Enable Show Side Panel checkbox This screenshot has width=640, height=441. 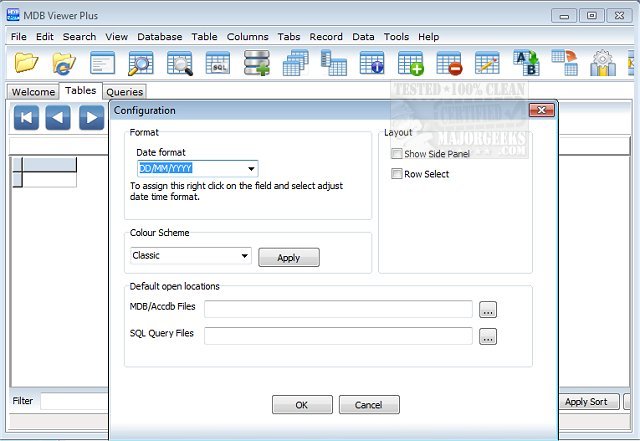396,154
